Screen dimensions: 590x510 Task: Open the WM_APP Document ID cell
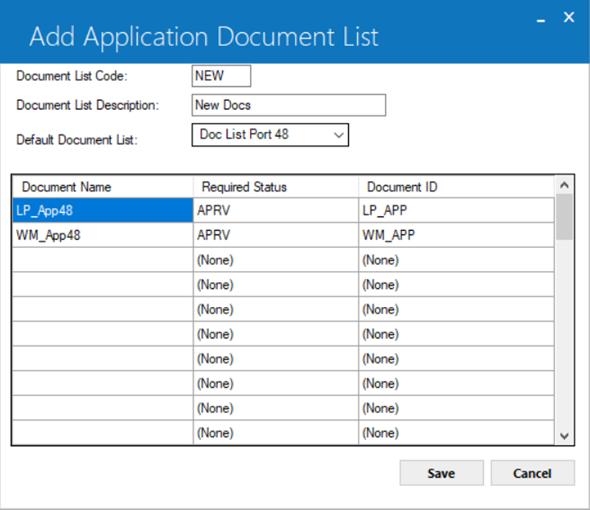pos(456,235)
